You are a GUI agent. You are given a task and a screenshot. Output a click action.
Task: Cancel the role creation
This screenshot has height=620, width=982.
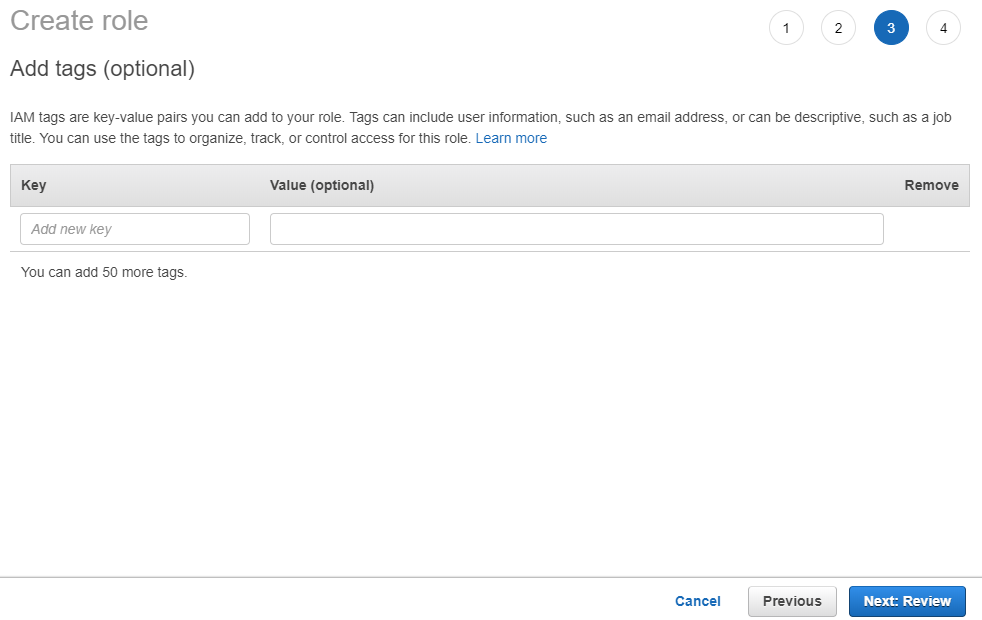point(698,601)
